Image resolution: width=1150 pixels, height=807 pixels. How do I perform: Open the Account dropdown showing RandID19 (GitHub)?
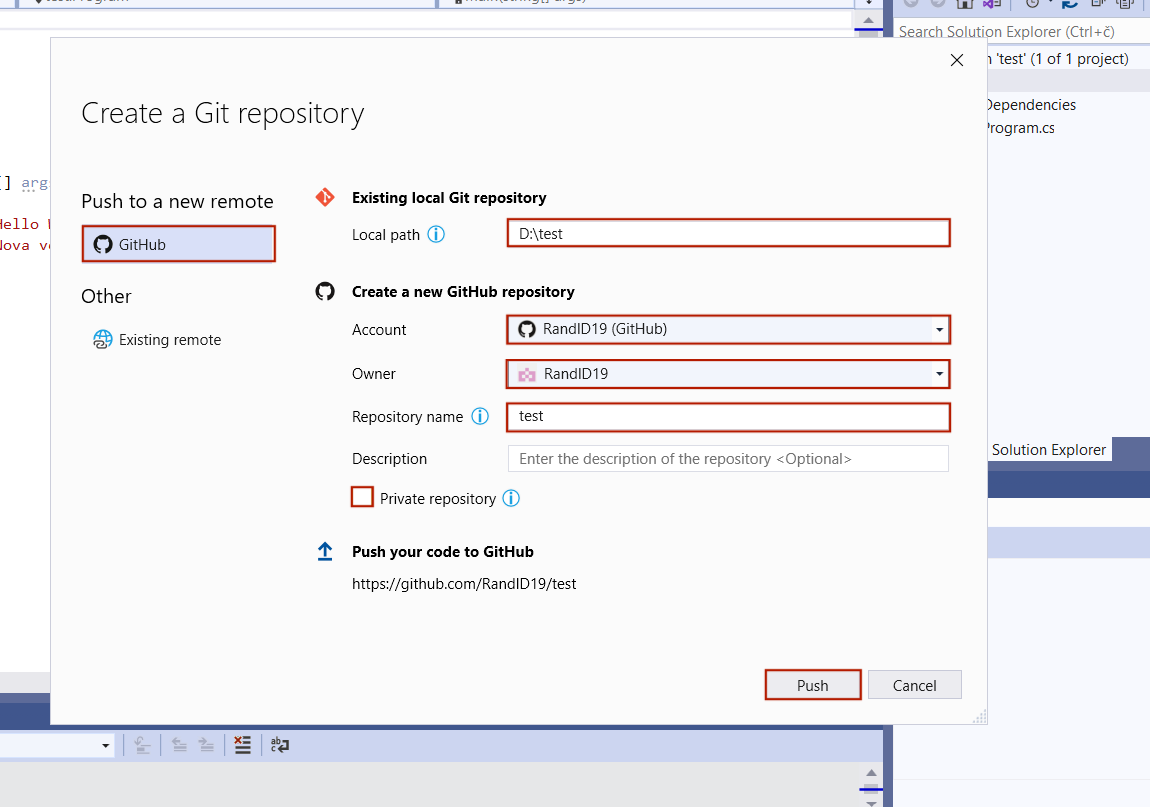[x=728, y=329]
